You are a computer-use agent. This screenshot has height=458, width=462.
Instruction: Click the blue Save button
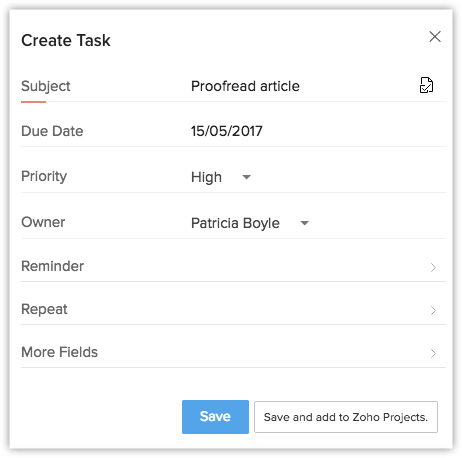(x=215, y=417)
